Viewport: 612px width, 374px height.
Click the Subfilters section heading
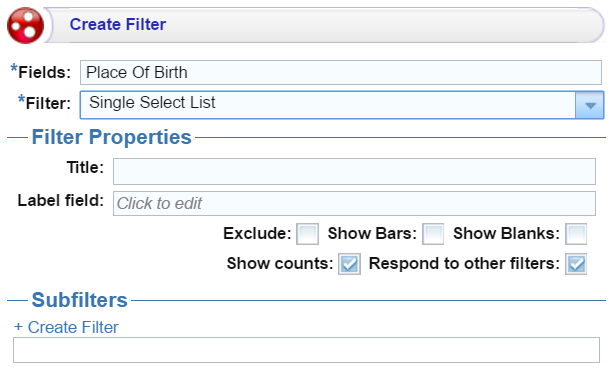(x=80, y=300)
